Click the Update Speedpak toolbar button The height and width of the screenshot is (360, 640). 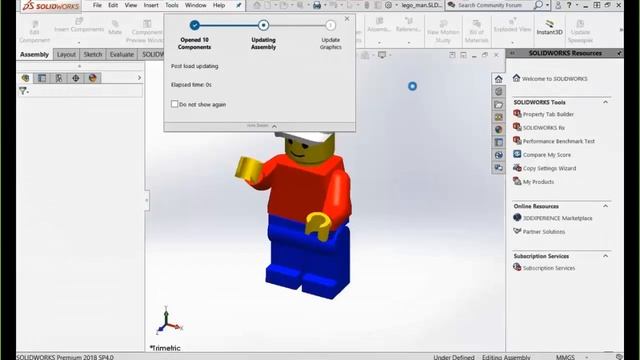(x=580, y=31)
